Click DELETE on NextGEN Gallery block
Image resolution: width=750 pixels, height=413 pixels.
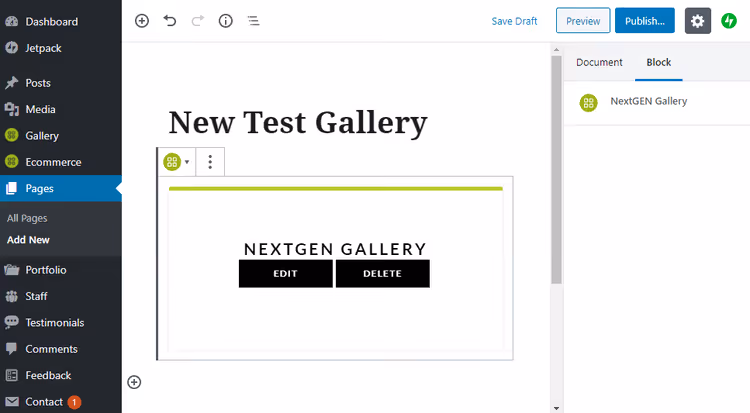[382, 273]
